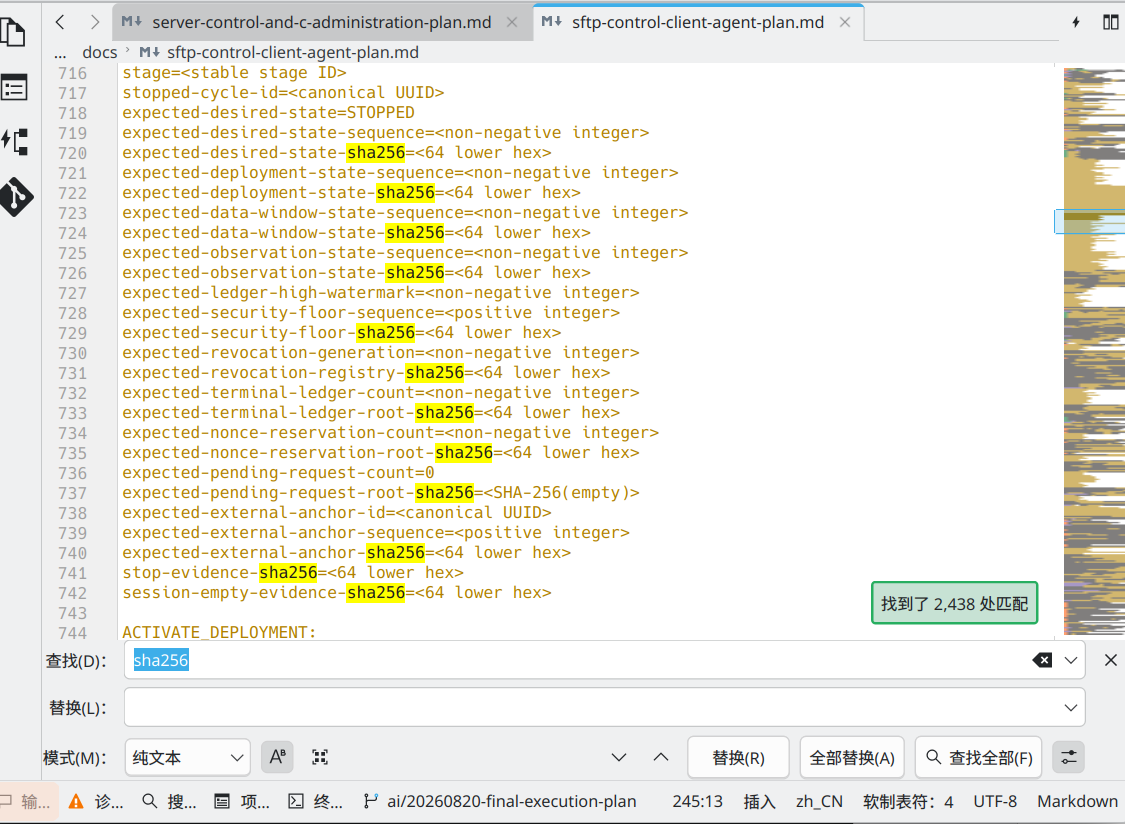Switch to server-control-and-c-administration-plan.md tab

(322, 22)
